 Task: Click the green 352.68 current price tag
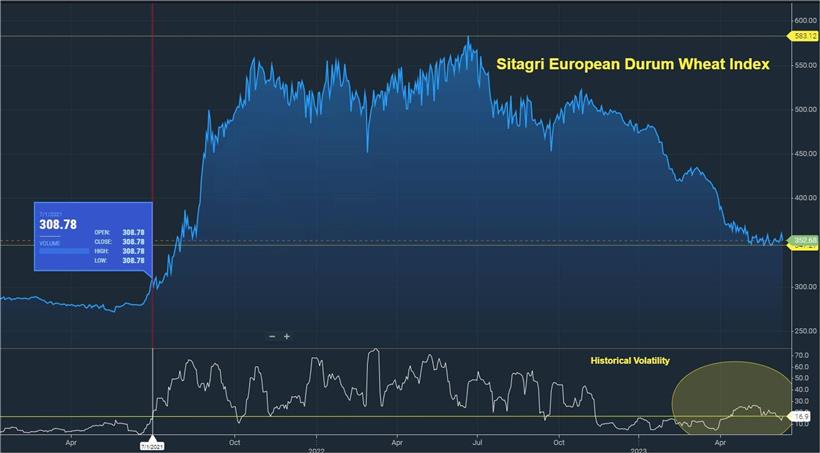pyautogui.click(x=805, y=240)
